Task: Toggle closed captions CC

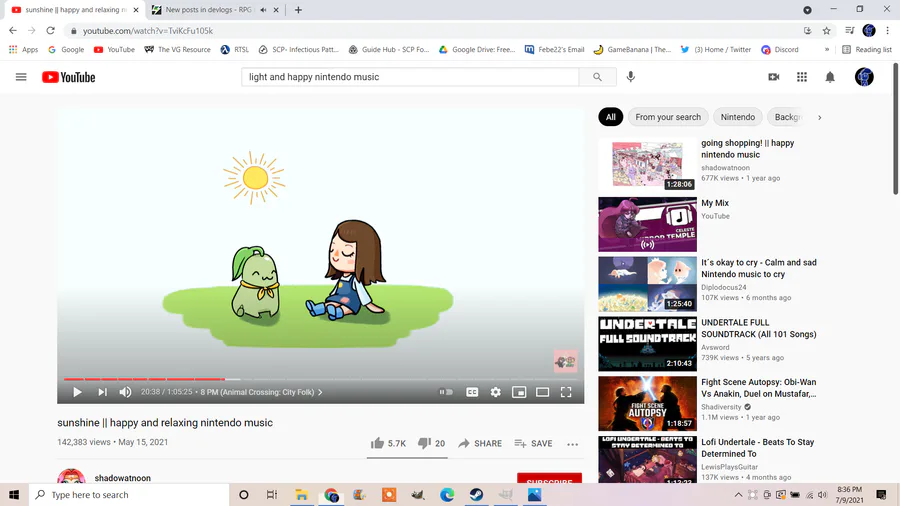Action: tap(472, 392)
